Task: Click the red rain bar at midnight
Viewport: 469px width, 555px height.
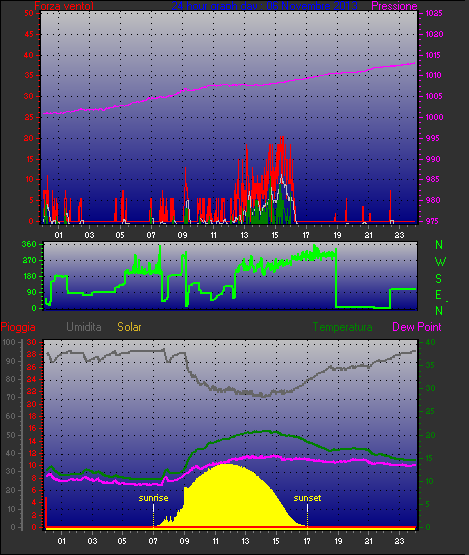Action: point(46,512)
